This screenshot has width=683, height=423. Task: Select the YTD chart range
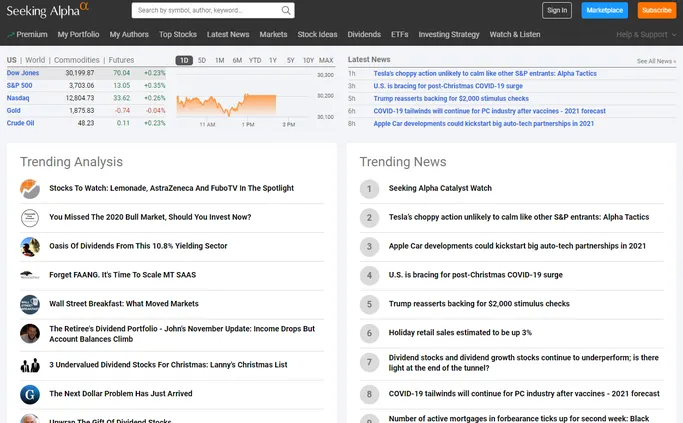(x=255, y=60)
